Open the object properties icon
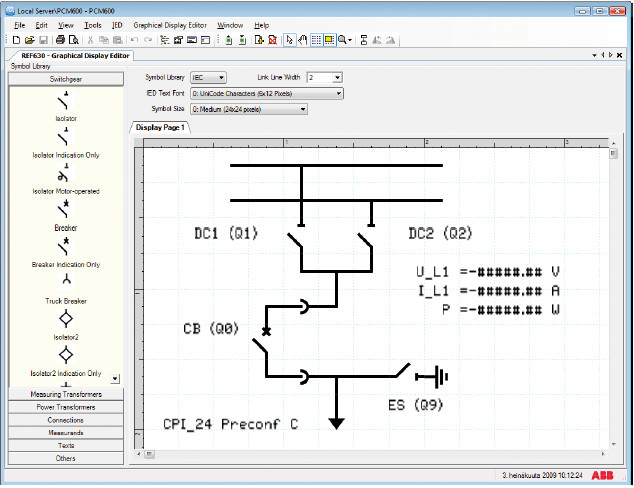The width and height of the screenshot is (634, 488). 178,40
